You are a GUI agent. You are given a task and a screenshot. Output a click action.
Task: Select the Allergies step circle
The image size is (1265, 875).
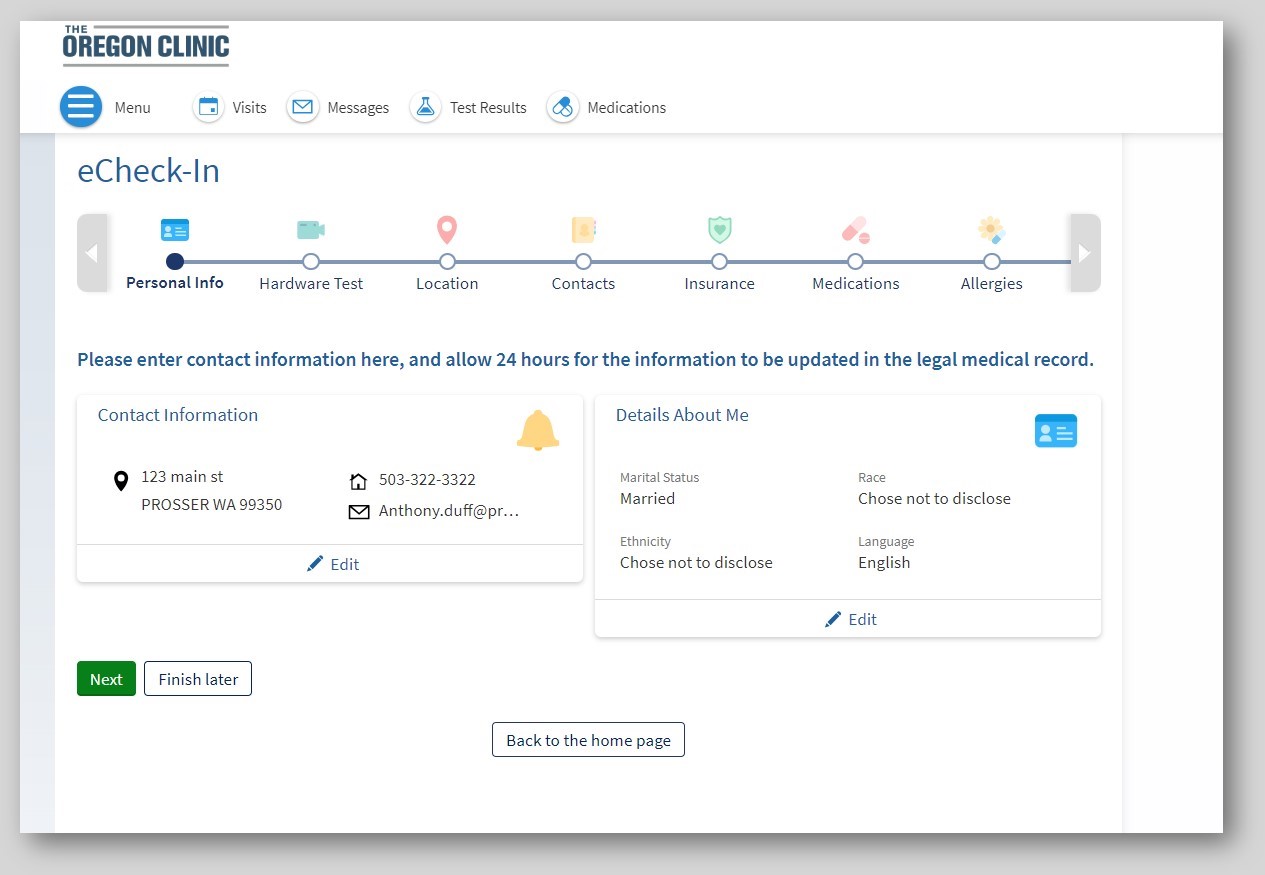pyautogui.click(x=991, y=262)
